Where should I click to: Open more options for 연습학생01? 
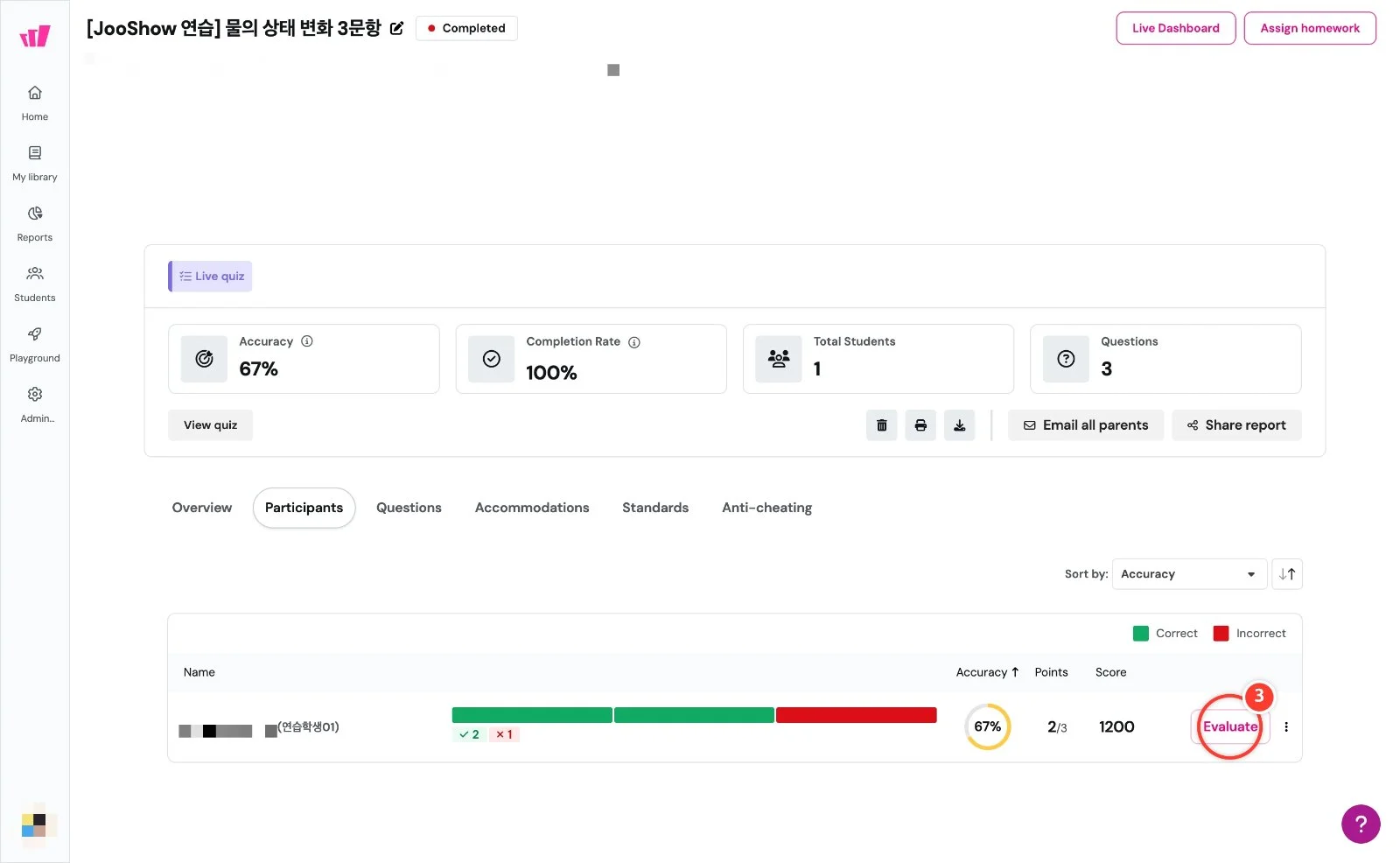coord(1286,726)
